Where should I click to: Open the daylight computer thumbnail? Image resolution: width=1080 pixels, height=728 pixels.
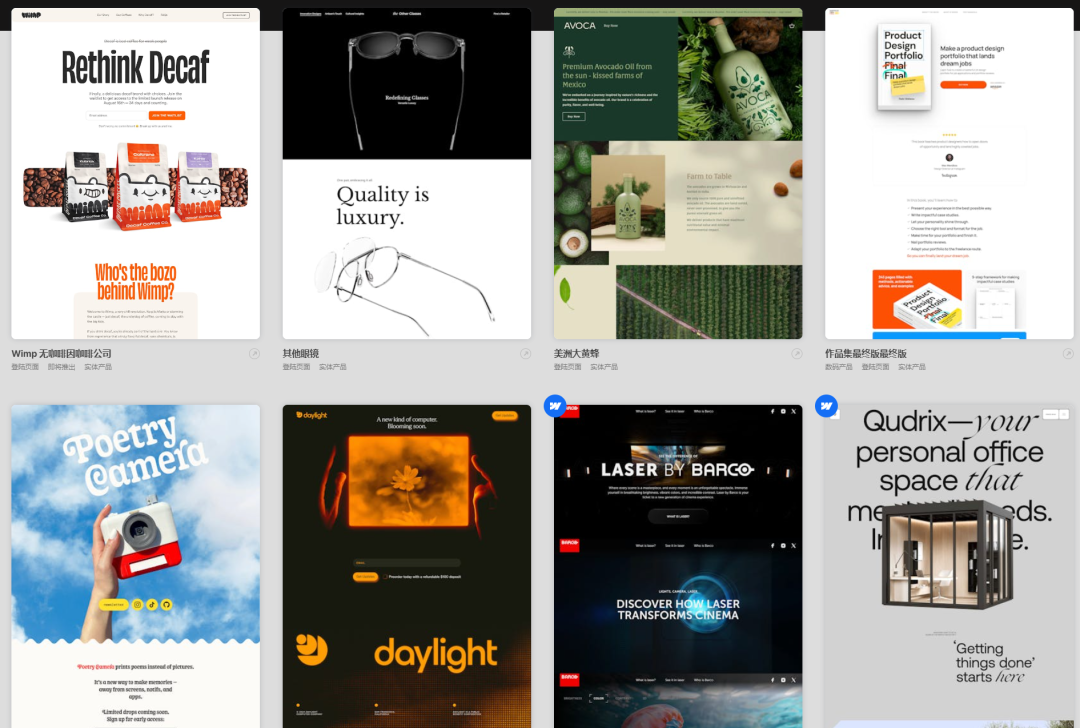tap(407, 566)
